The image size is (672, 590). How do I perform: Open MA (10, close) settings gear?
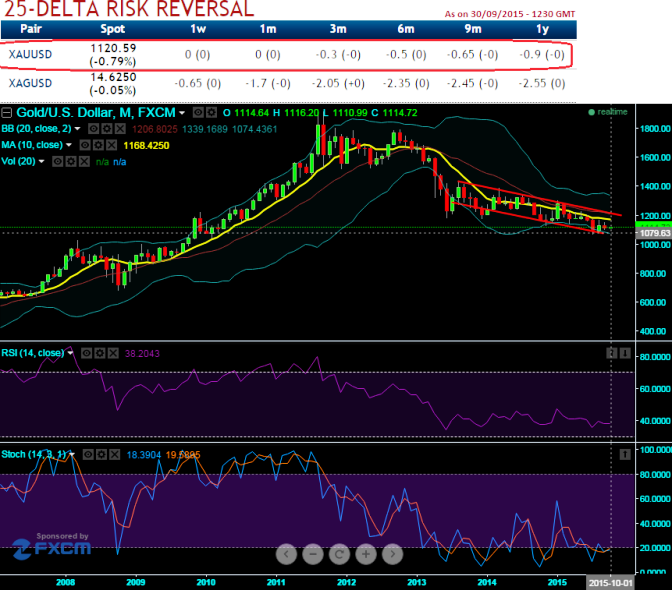point(98,145)
